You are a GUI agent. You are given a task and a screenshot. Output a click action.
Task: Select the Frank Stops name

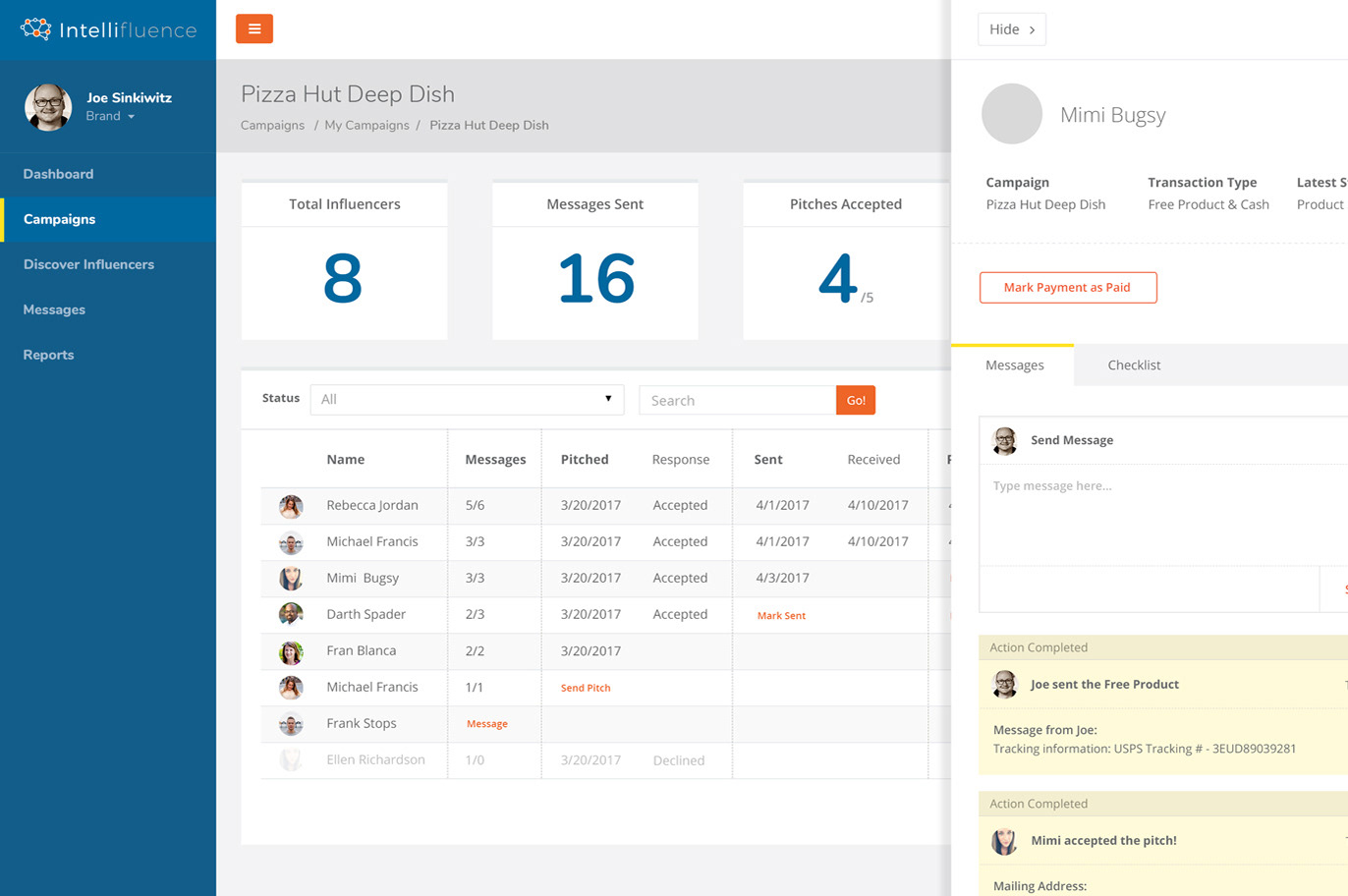[362, 723]
